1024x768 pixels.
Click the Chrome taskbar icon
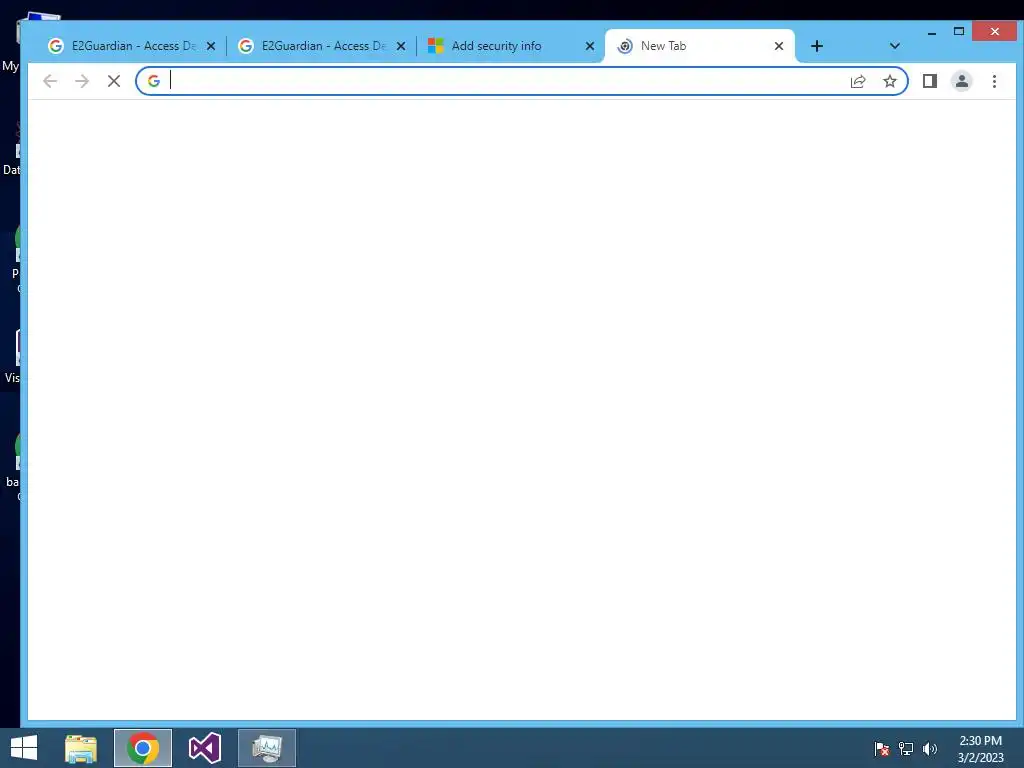143,748
